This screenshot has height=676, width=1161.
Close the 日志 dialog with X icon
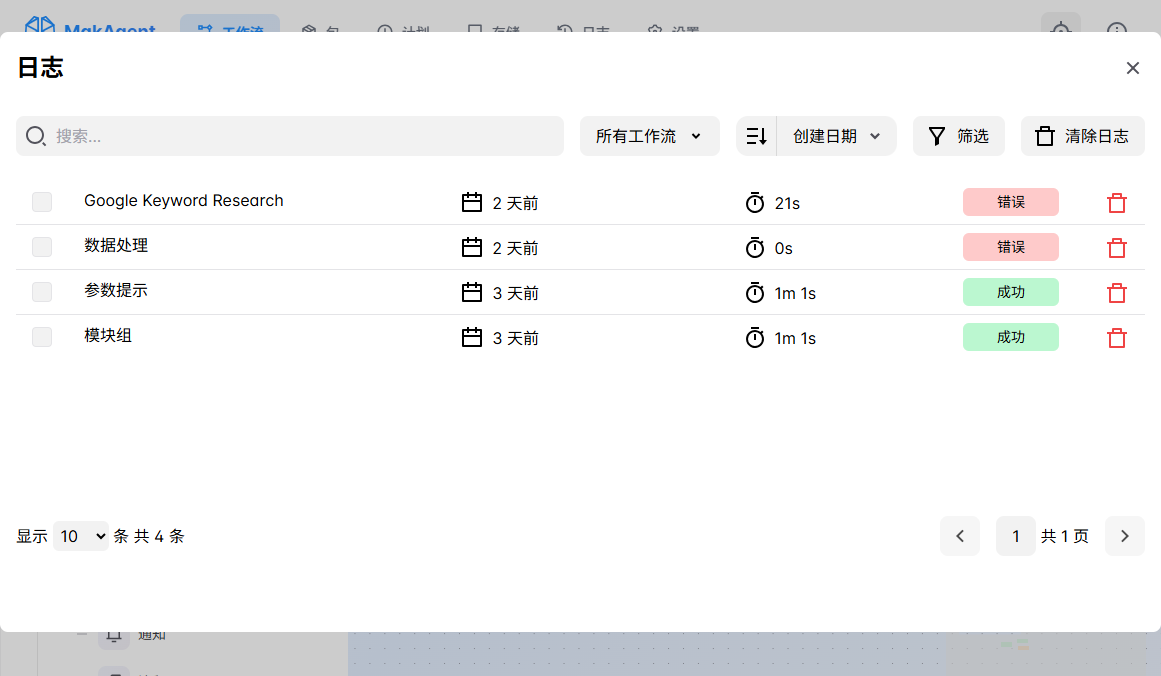(x=1132, y=68)
